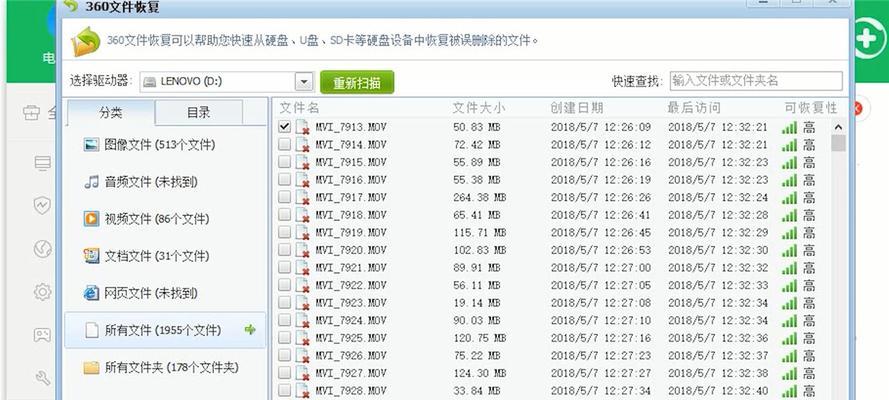
Task: Check the MVI_7916.MOV checkbox
Action: [285, 180]
